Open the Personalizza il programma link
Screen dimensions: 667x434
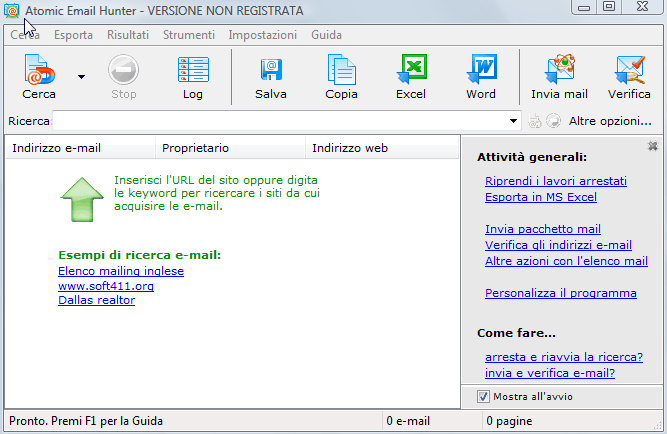pyautogui.click(x=560, y=293)
